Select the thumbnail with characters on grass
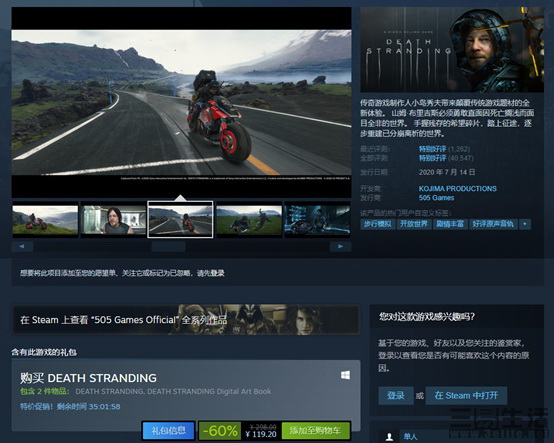Screen dimensions: 554x443 pos(249,219)
